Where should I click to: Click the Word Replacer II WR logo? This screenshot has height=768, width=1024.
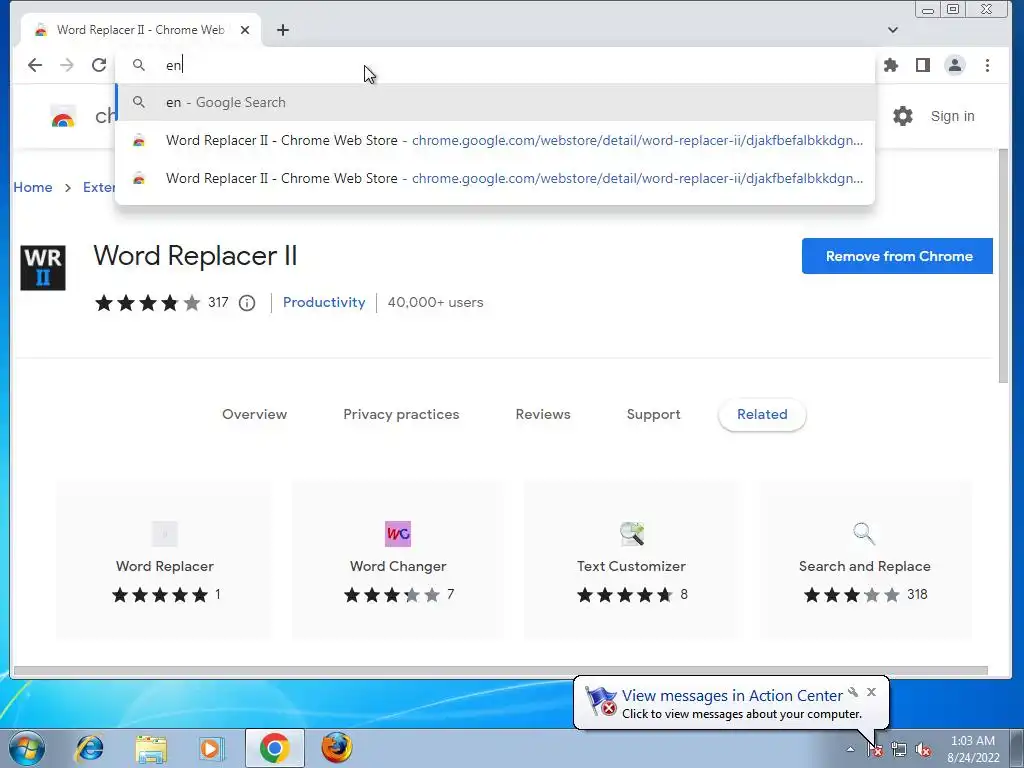coord(43,268)
